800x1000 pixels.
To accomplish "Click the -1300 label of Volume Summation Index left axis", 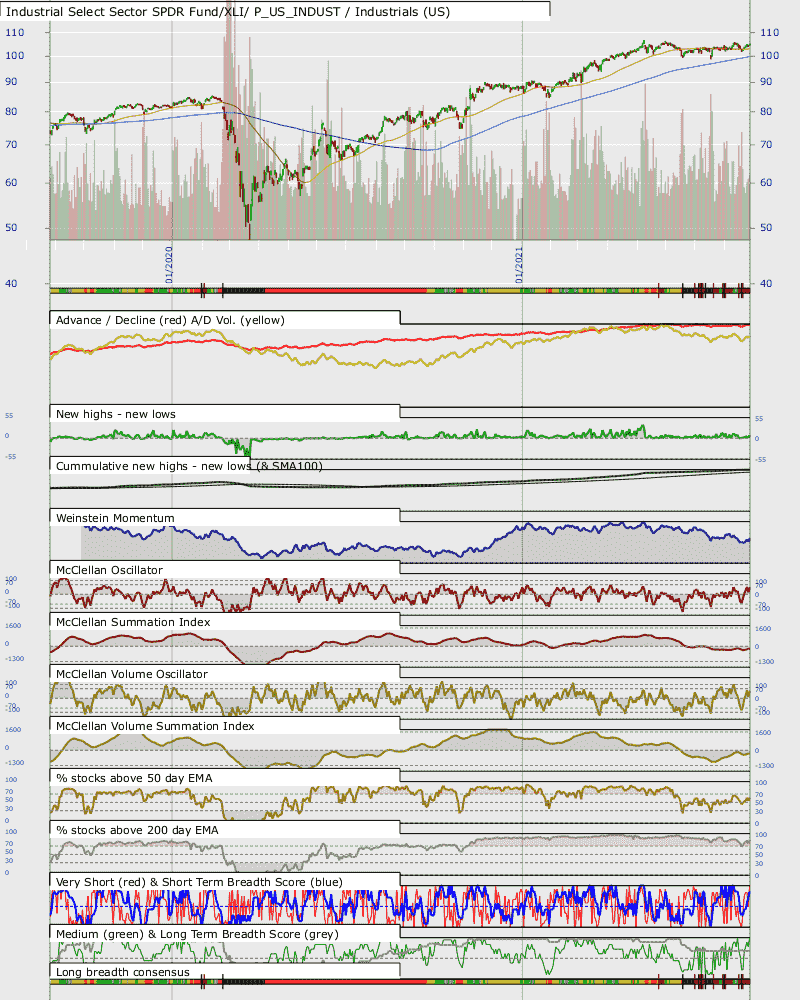I will [x=14, y=763].
